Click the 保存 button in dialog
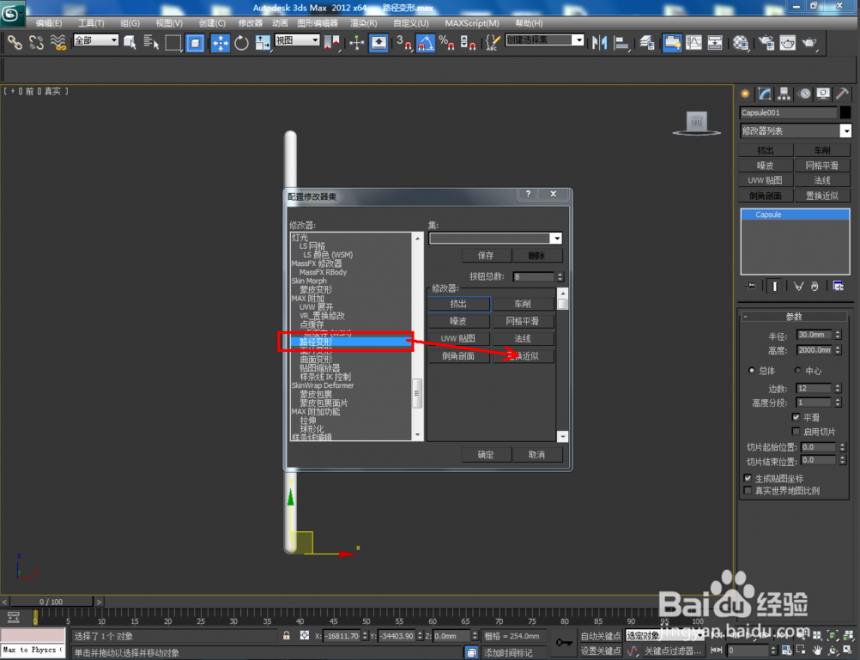 click(486, 256)
